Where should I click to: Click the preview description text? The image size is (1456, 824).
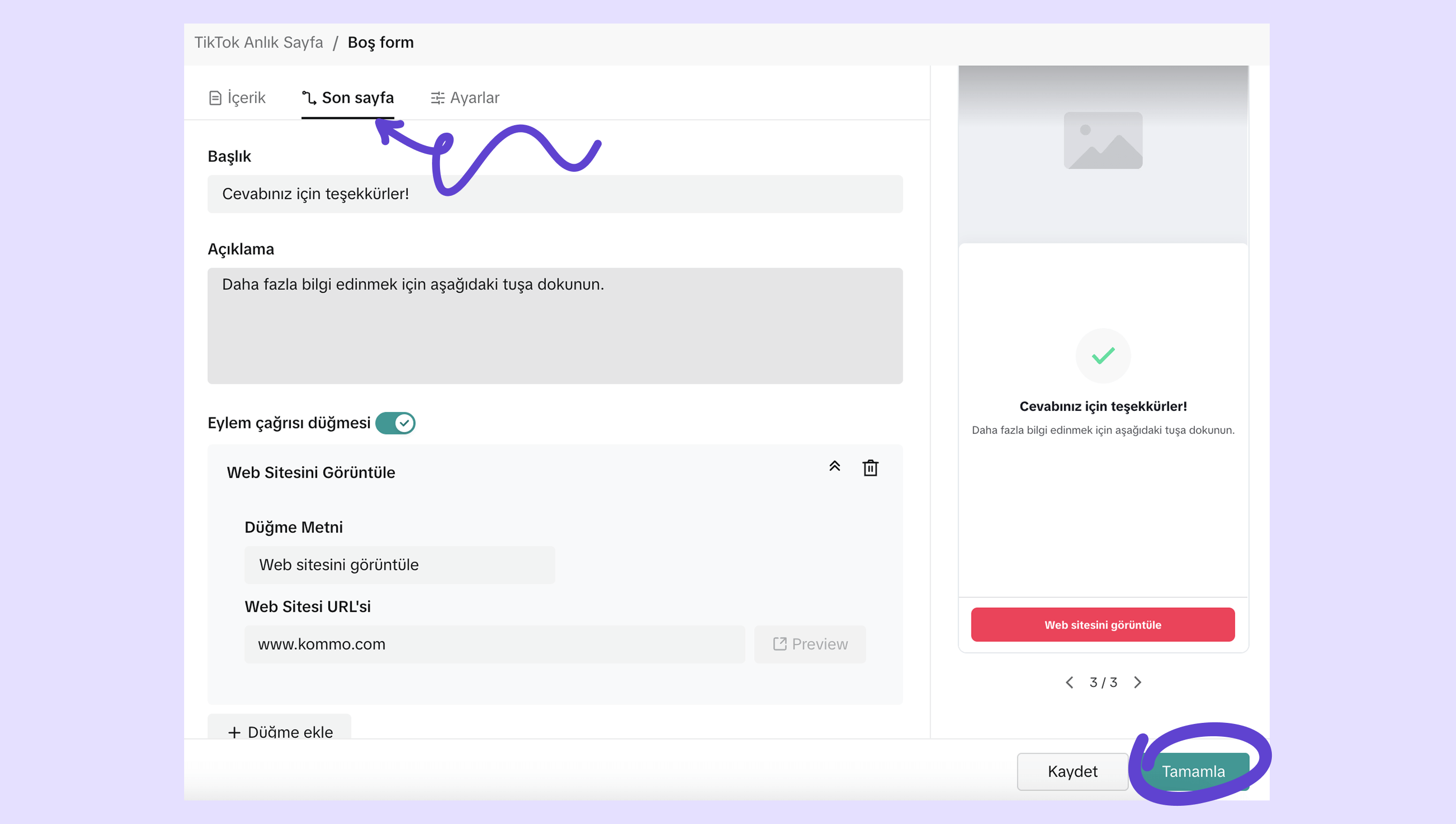(1103, 430)
